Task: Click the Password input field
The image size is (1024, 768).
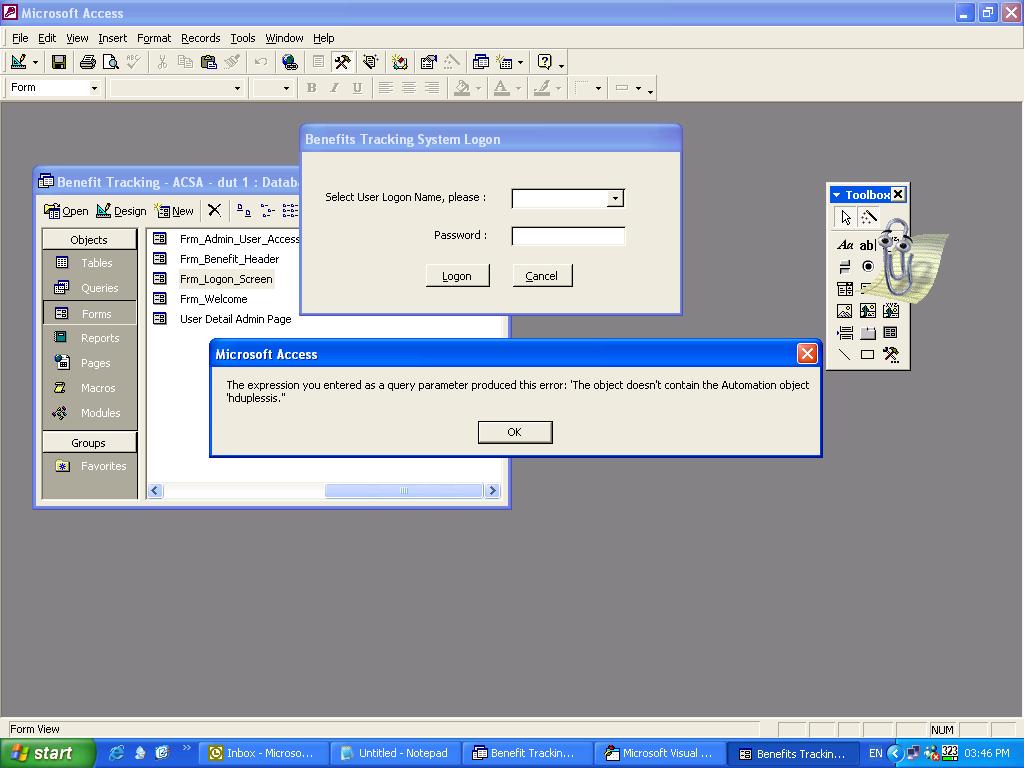Action: [568, 236]
